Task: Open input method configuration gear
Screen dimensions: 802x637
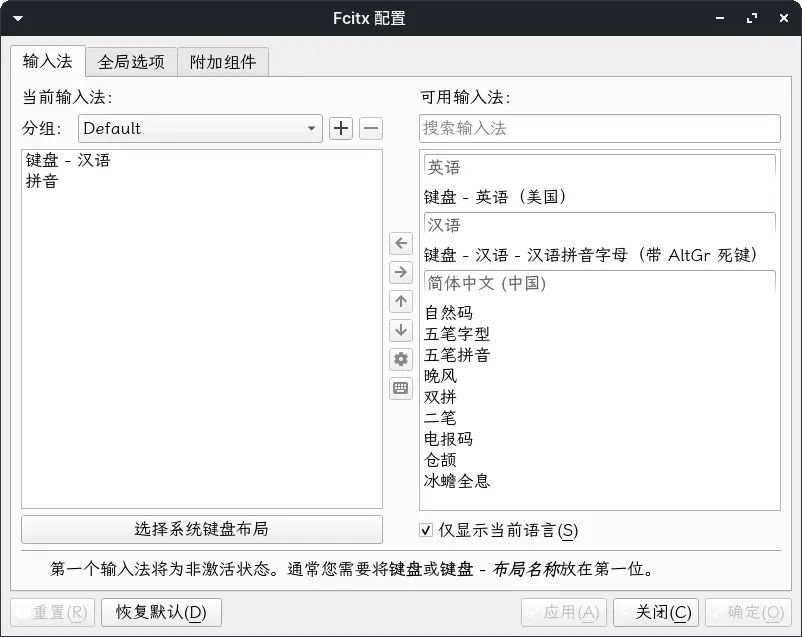Action: (x=401, y=359)
